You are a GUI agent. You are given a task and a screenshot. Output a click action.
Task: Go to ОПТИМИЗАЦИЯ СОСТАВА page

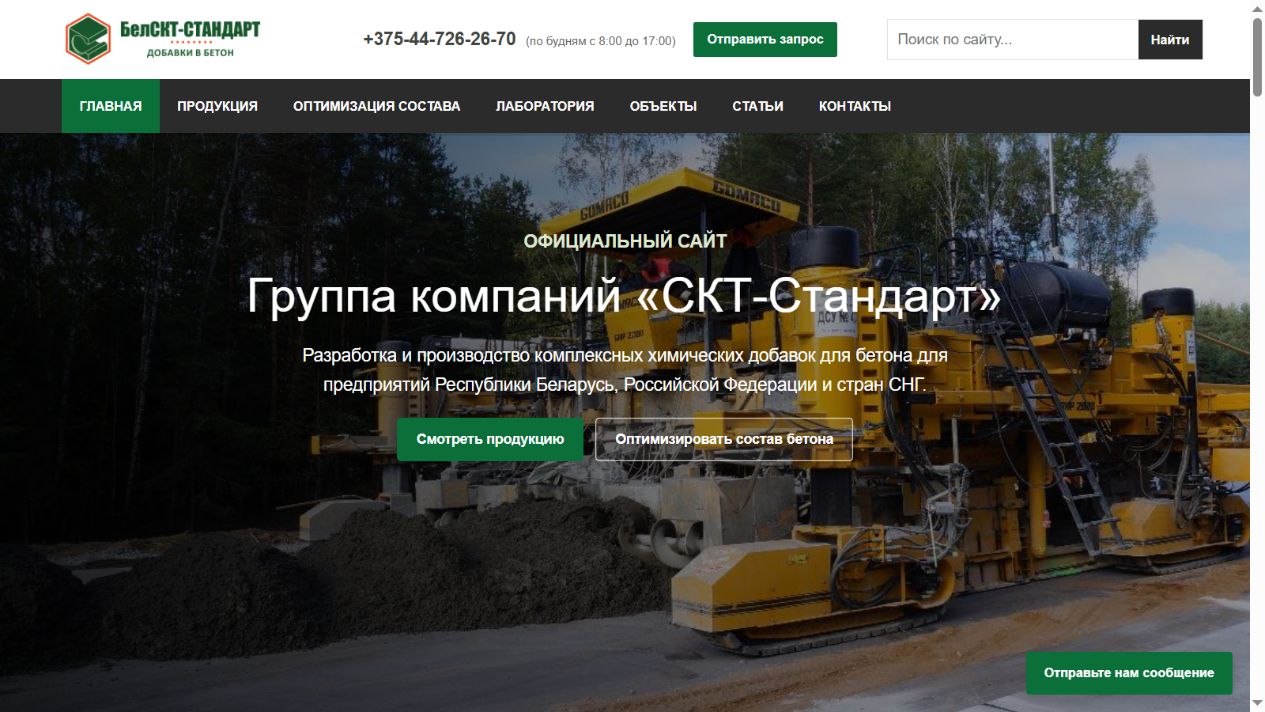click(x=377, y=106)
